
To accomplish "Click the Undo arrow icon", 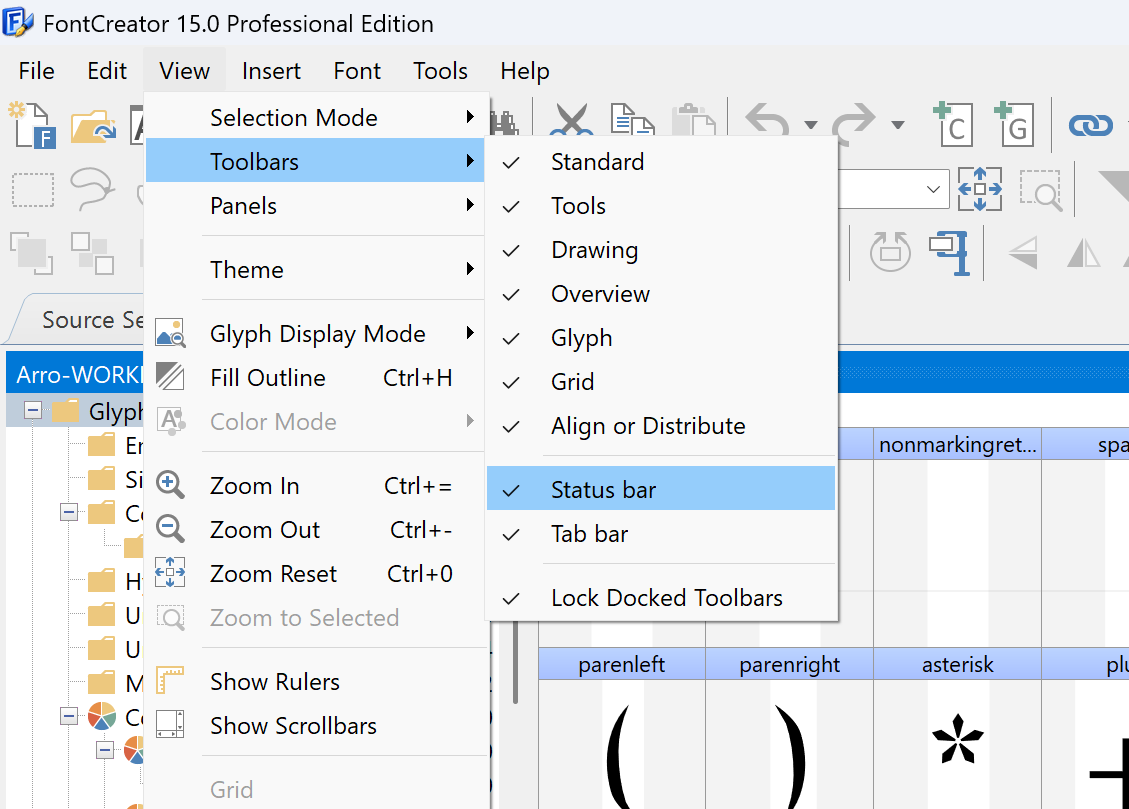I will 768,121.
